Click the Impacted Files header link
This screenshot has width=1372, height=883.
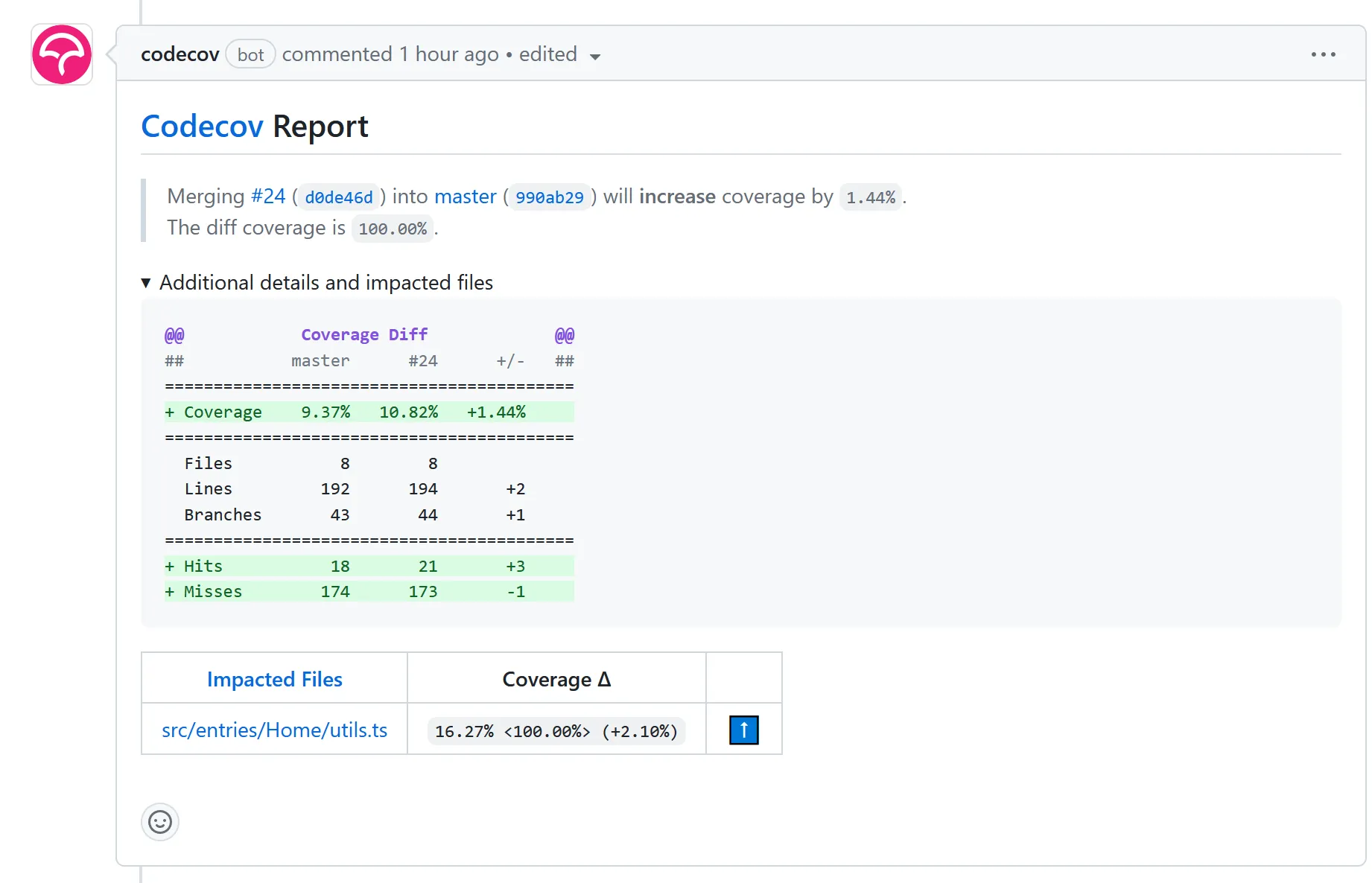tap(274, 679)
